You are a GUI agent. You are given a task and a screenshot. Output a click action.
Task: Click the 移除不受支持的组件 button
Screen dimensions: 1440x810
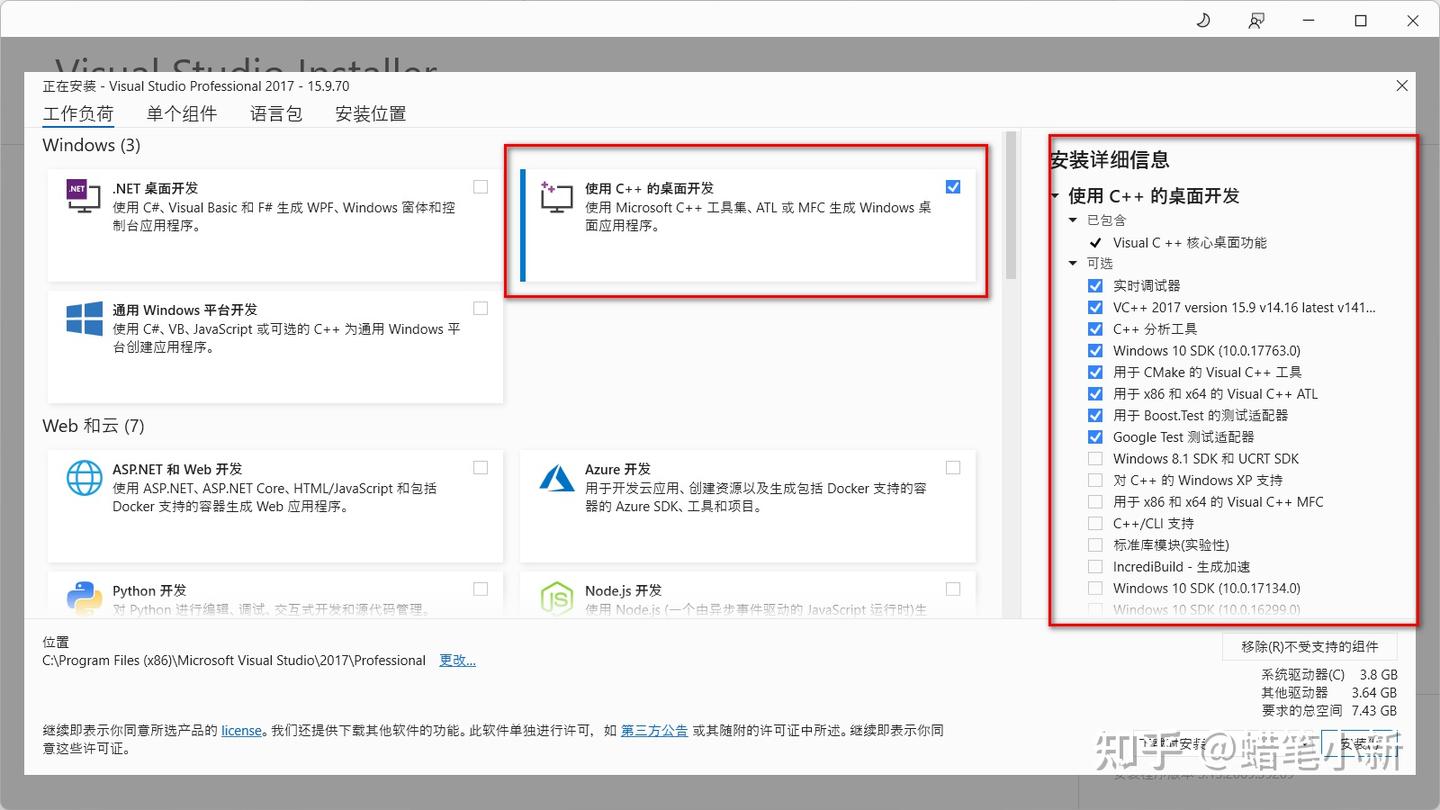(x=1310, y=646)
